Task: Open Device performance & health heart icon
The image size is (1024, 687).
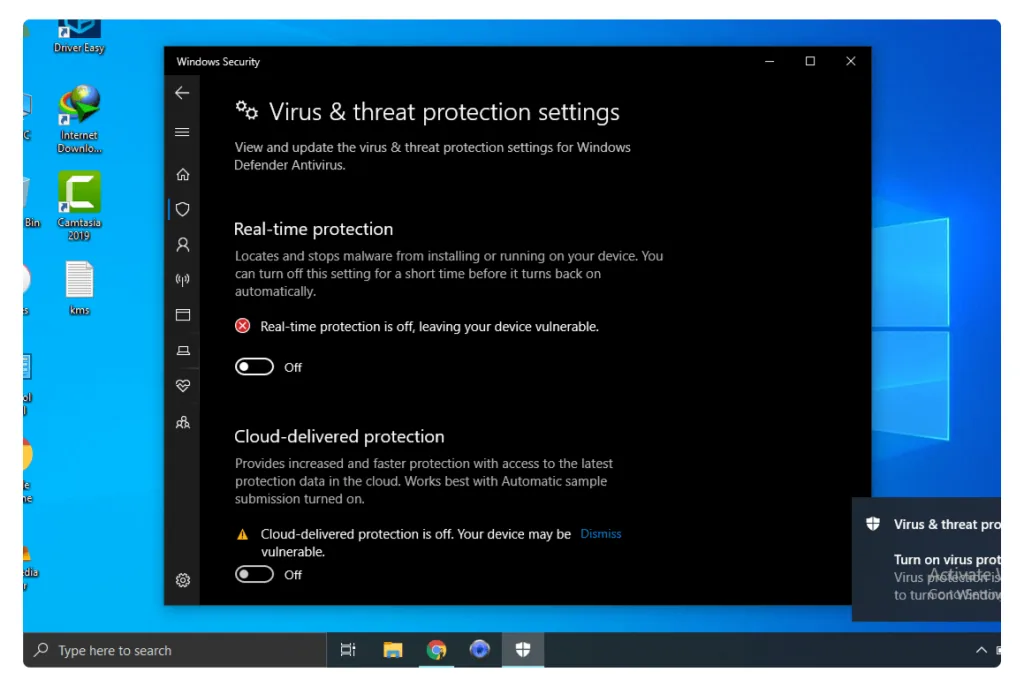Action: 183,386
